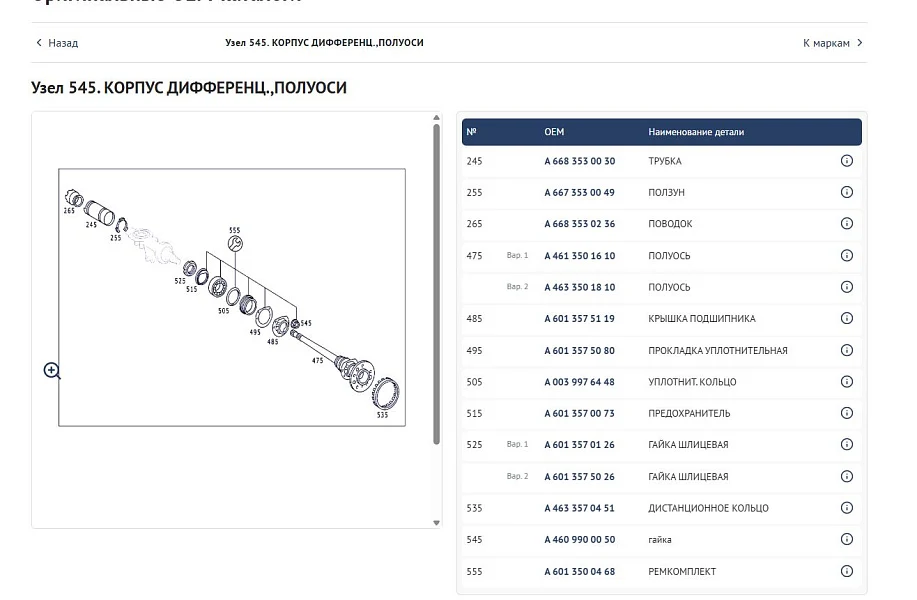Open info icon for A 463 350 18 10
The width and height of the screenshot is (917, 600).
tap(846, 287)
